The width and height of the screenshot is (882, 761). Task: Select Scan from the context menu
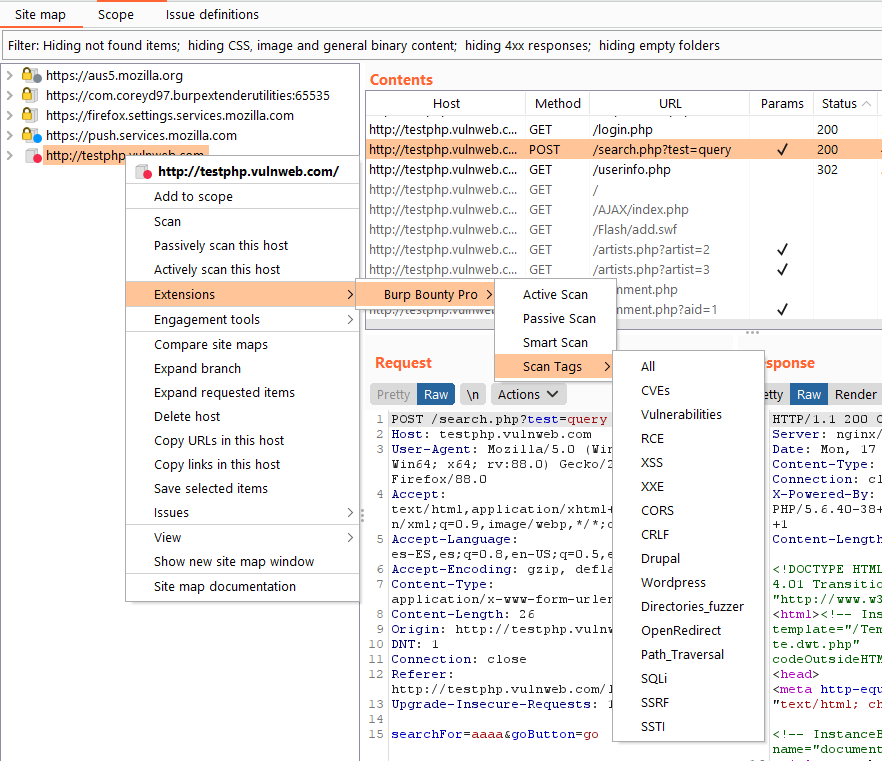pos(242,222)
